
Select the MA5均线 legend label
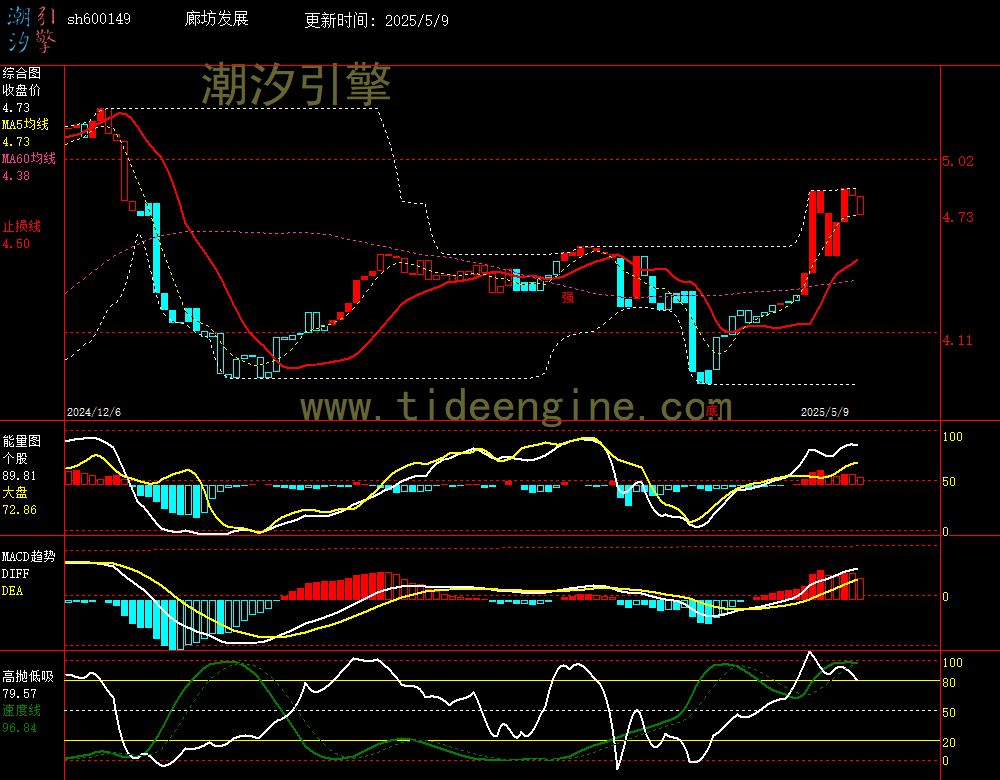click(26, 124)
